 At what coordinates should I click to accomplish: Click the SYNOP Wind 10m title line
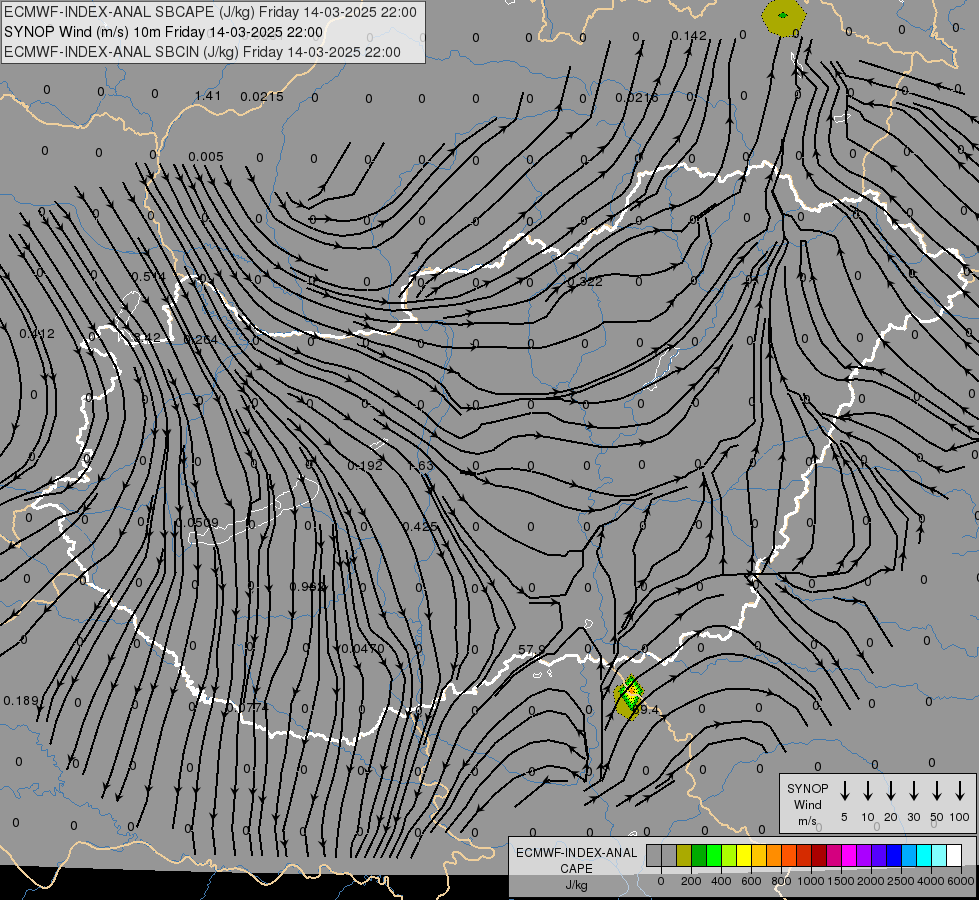click(164, 32)
